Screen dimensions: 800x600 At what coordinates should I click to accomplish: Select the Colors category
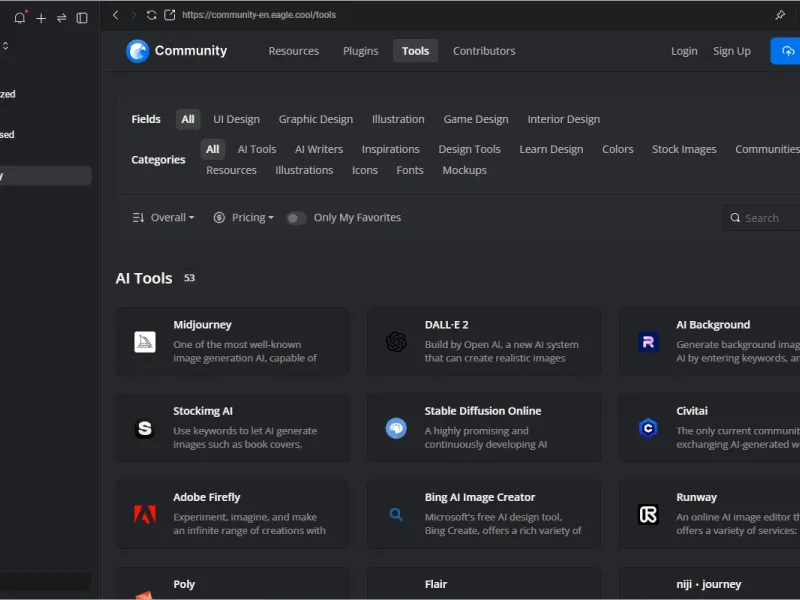617,149
